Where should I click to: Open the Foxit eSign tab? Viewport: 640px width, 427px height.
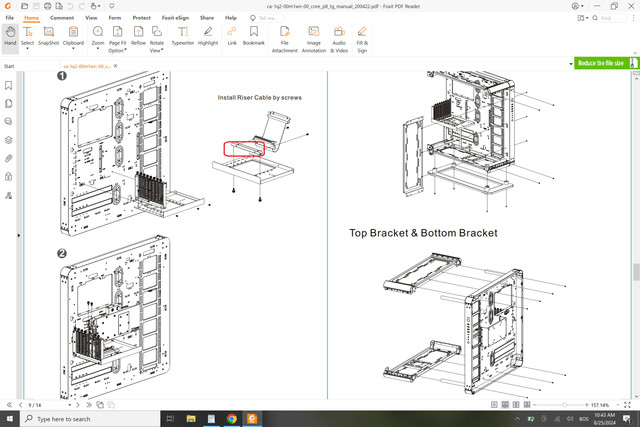point(175,18)
